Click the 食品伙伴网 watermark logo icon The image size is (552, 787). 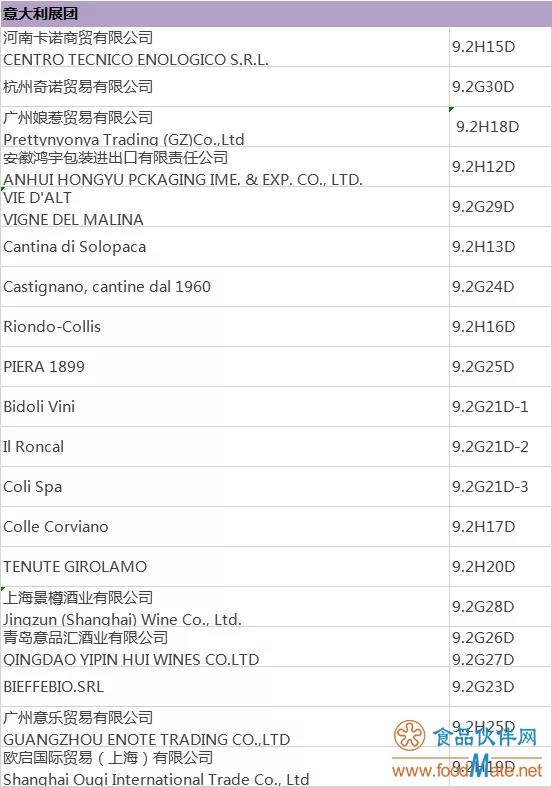(409, 735)
